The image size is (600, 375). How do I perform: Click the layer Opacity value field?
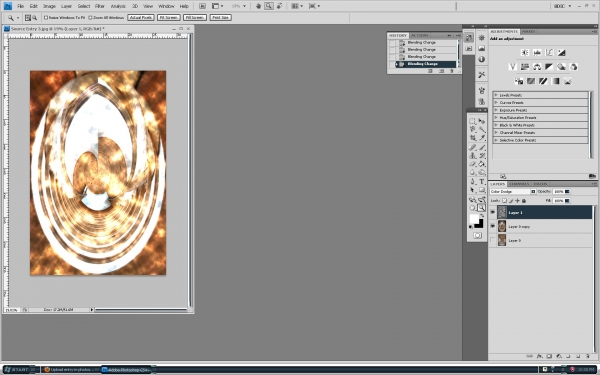[559, 191]
